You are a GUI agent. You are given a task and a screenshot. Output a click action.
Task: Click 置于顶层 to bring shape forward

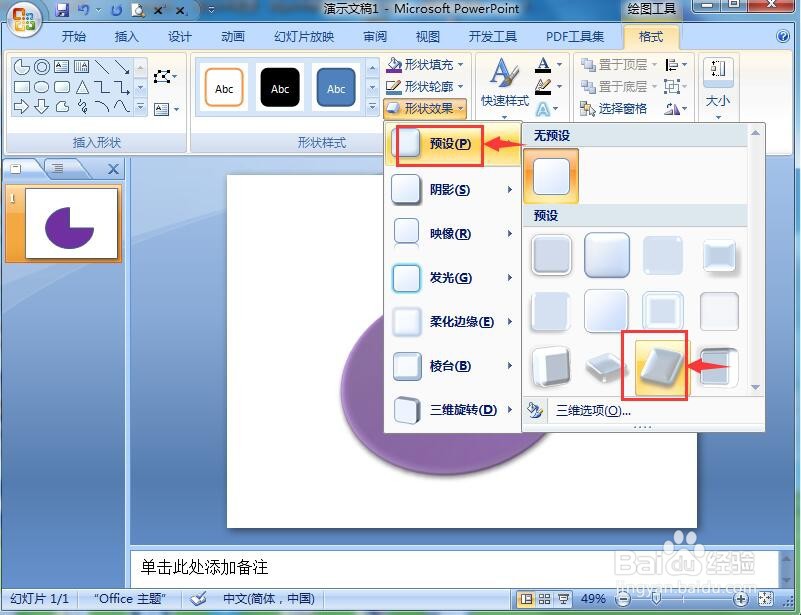(x=620, y=63)
